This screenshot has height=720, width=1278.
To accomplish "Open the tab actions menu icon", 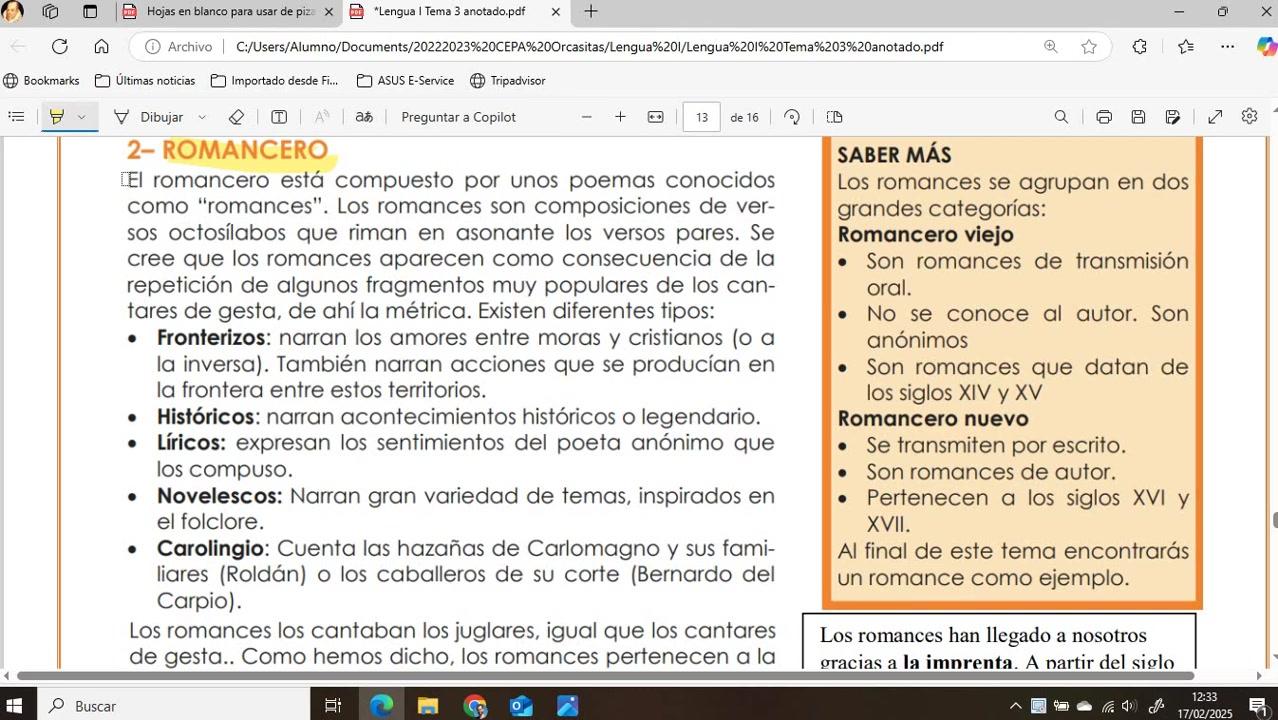I will (90, 12).
